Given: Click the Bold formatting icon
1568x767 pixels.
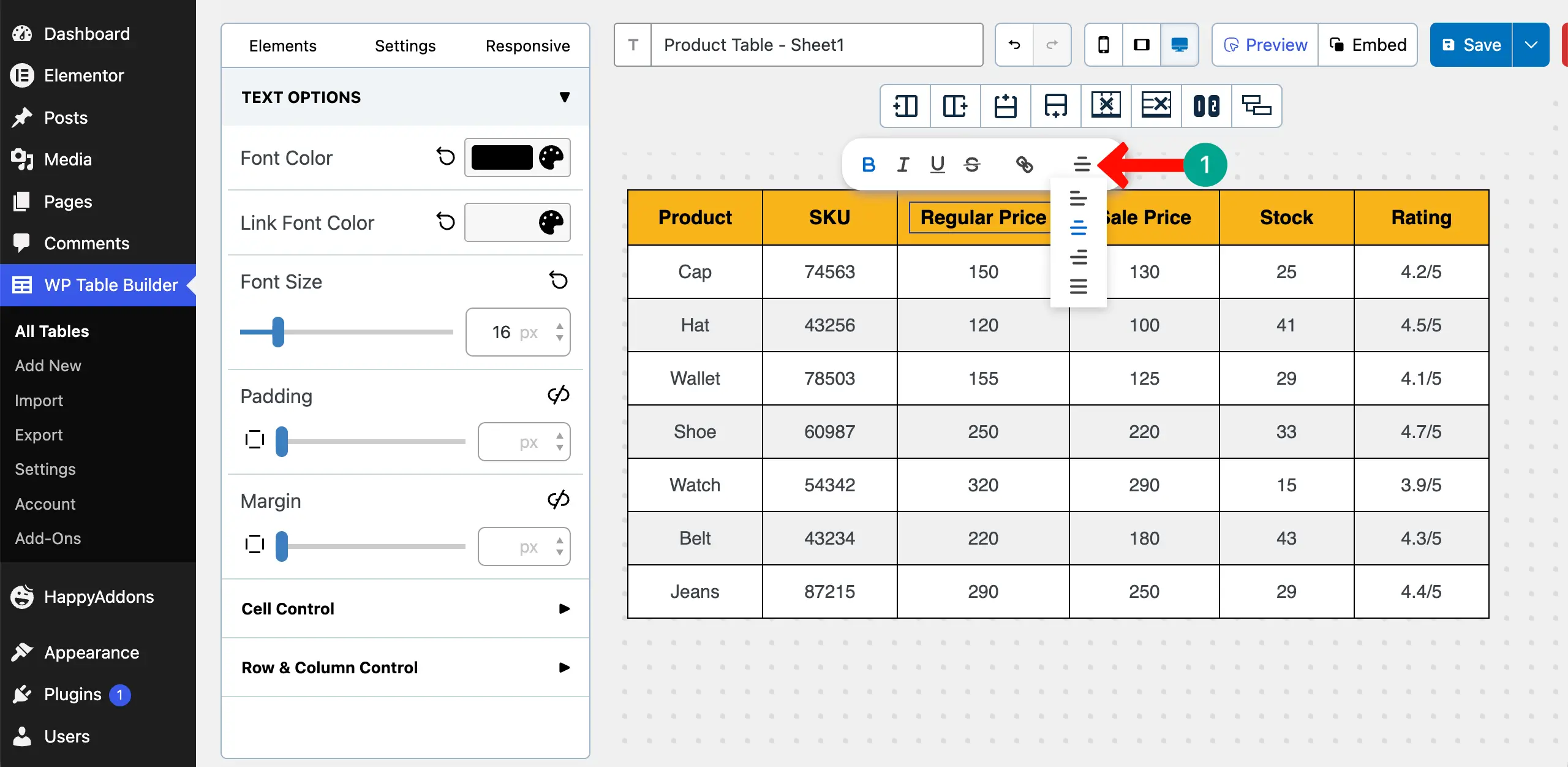Looking at the screenshot, I should (868, 165).
